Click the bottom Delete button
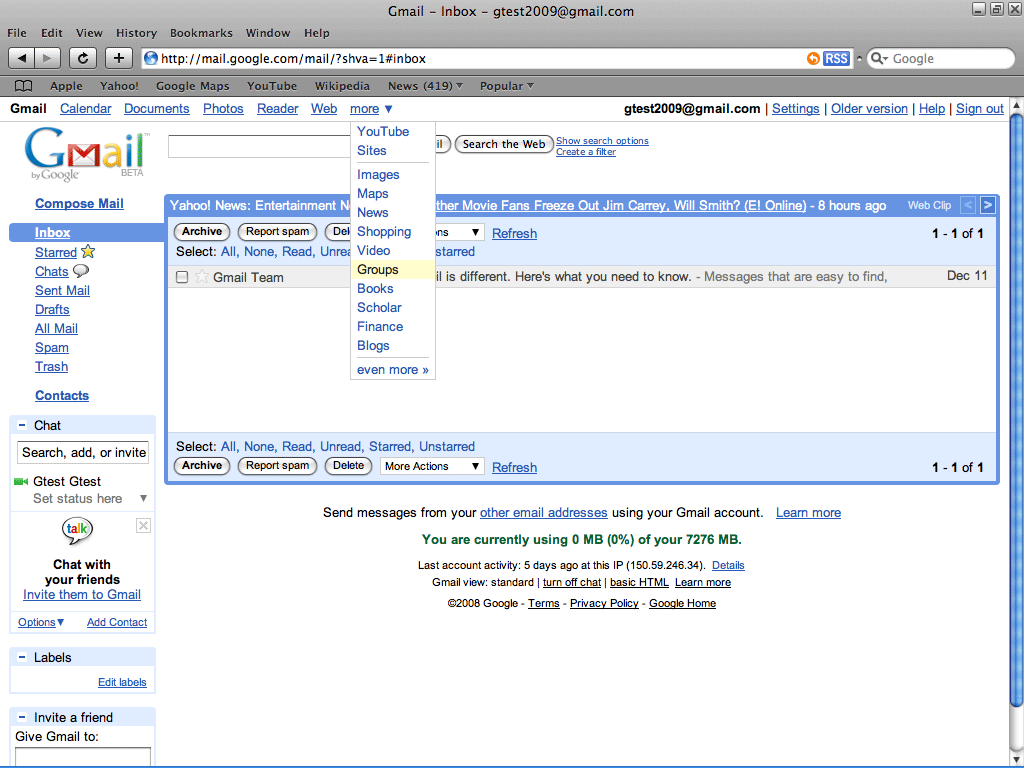Image resolution: width=1024 pixels, height=768 pixels. pos(348,466)
